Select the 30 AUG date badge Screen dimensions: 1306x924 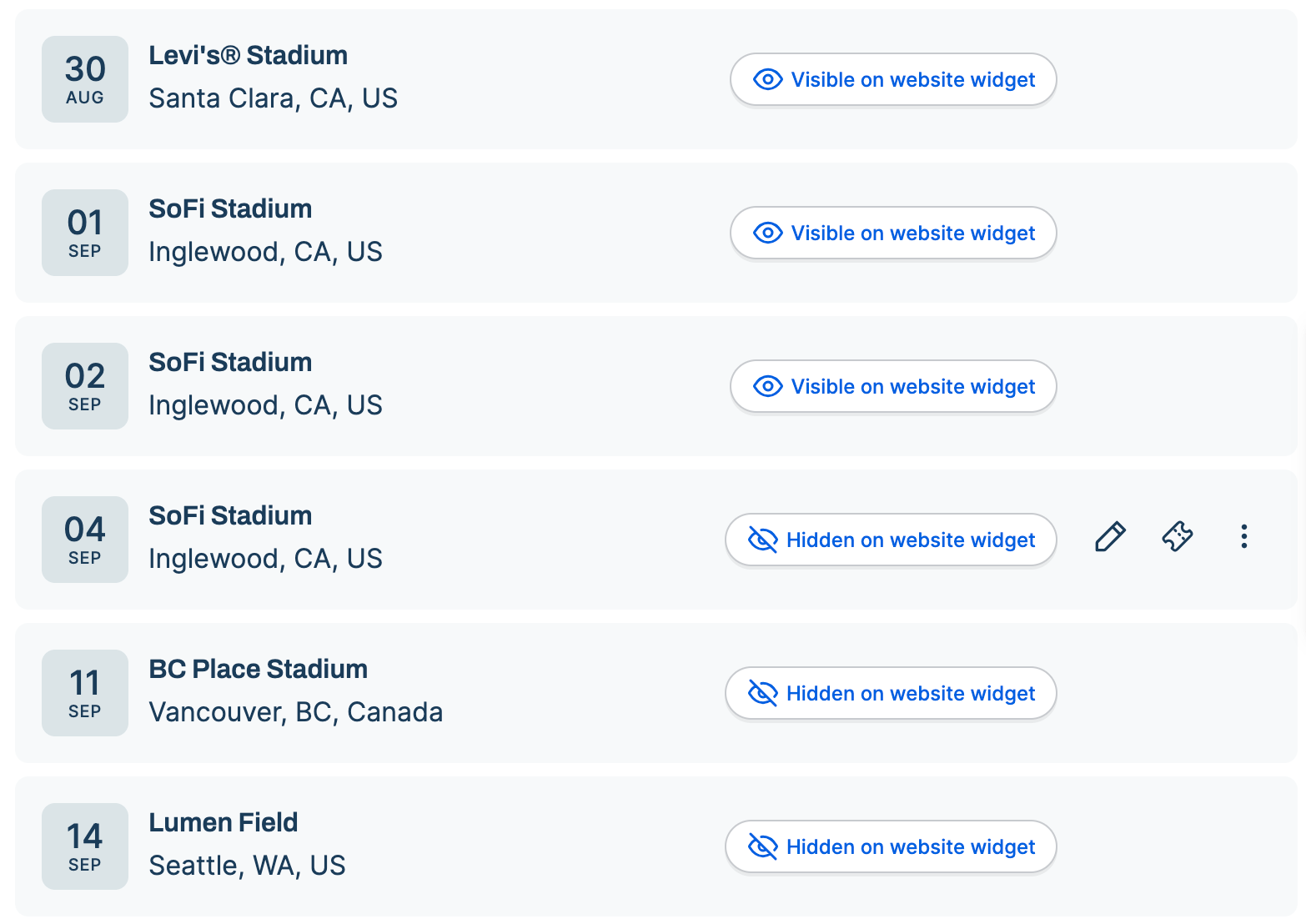tap(85, 79)
